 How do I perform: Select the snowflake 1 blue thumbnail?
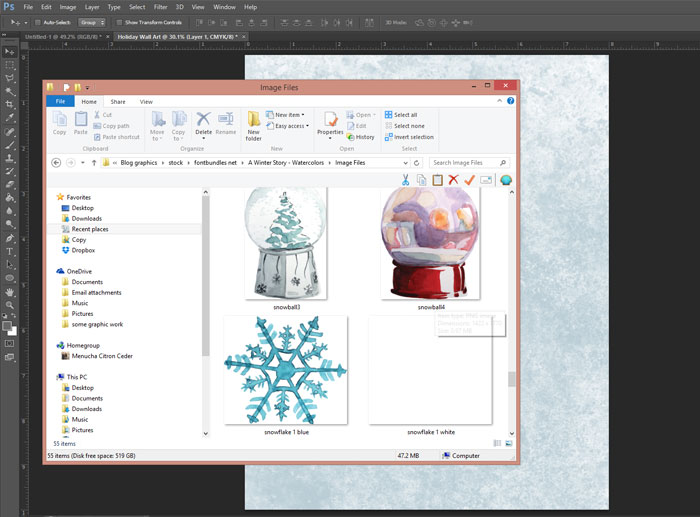coord(286,370)
